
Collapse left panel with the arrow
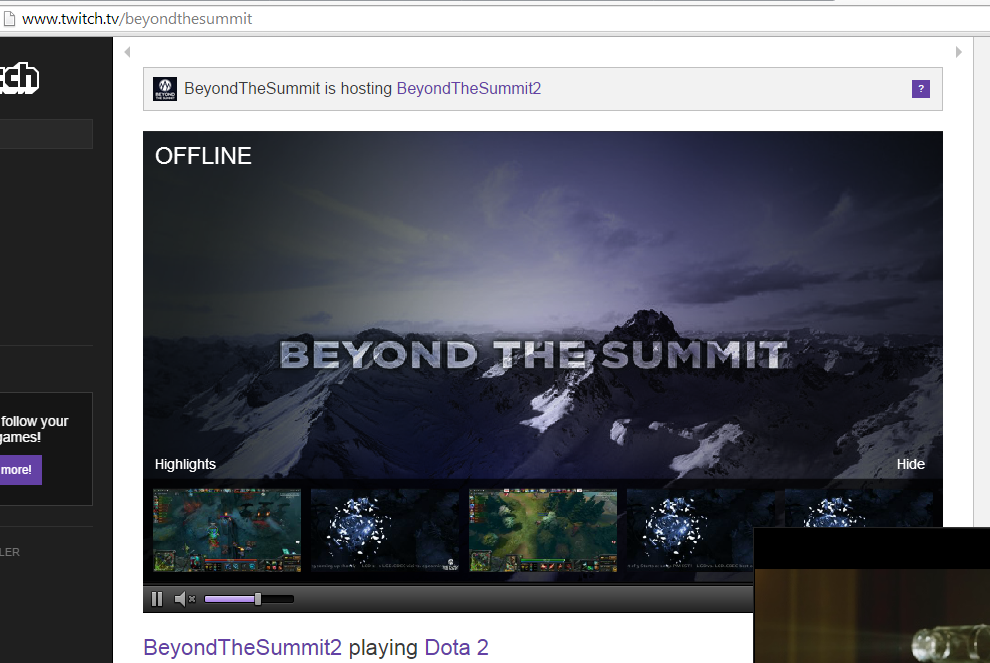pos(128,52)
